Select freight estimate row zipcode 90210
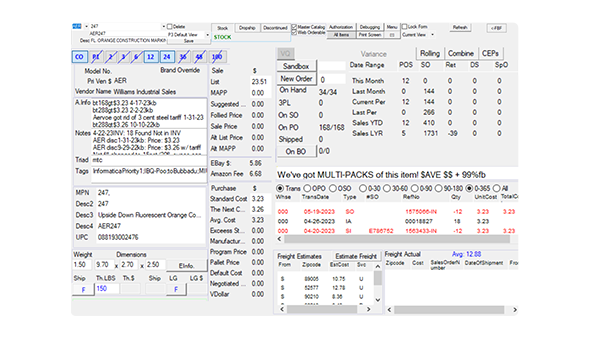The height and width of the screenshot is (360, 590). pos(324,296)
